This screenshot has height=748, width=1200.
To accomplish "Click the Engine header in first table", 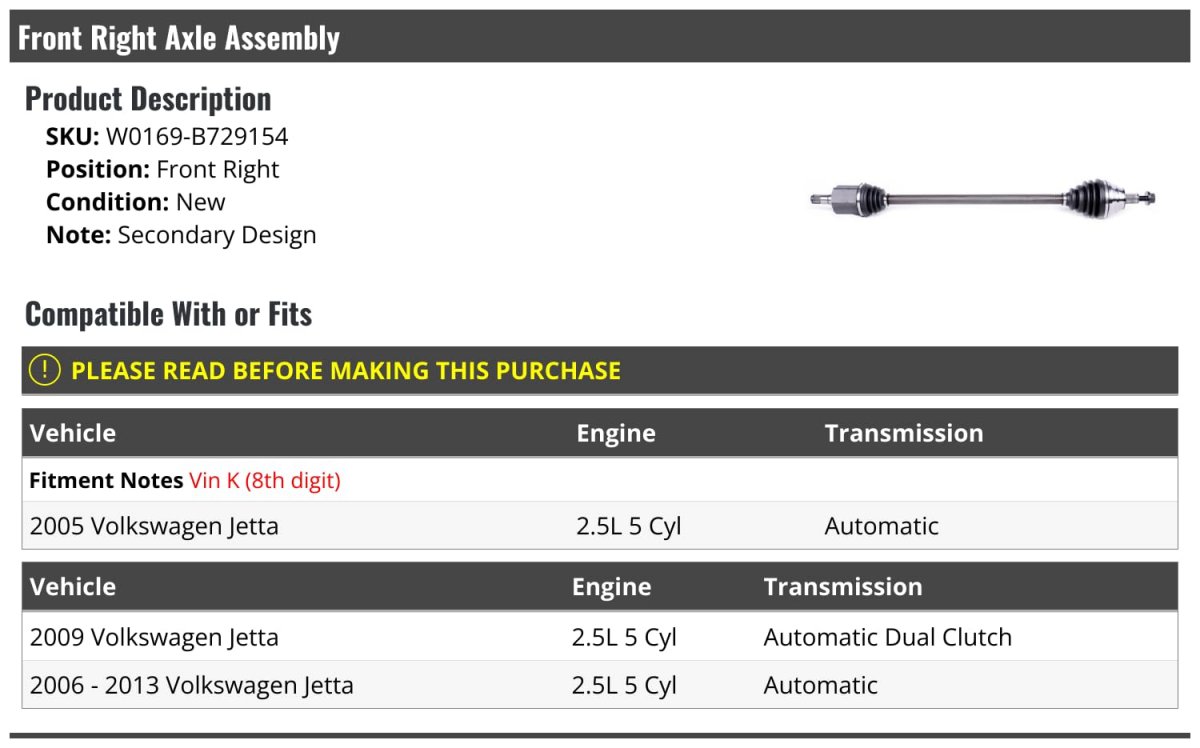I will tap(616, 433).
